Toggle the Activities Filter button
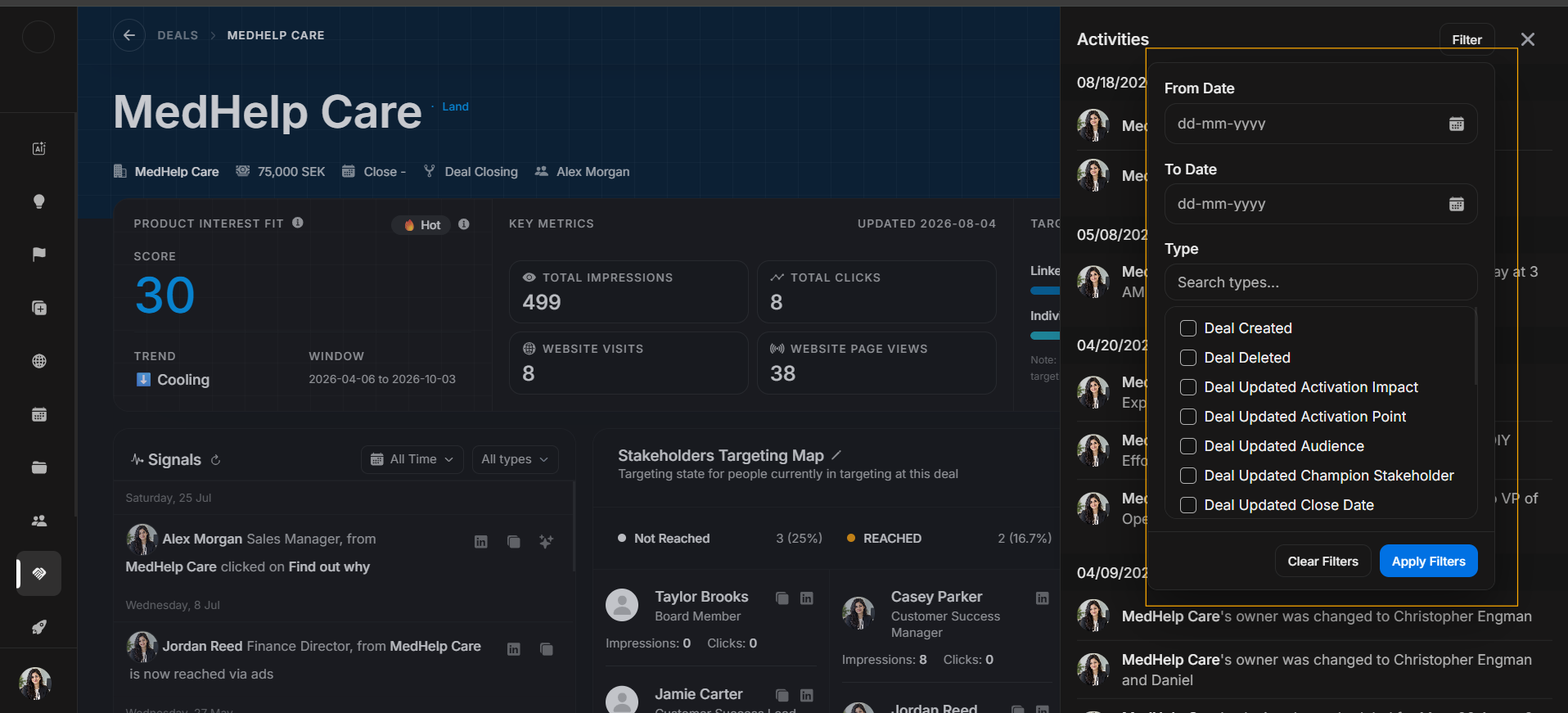Image resolution: width=1568 pixels, height=713 pixels. (x=1467, y=39)
